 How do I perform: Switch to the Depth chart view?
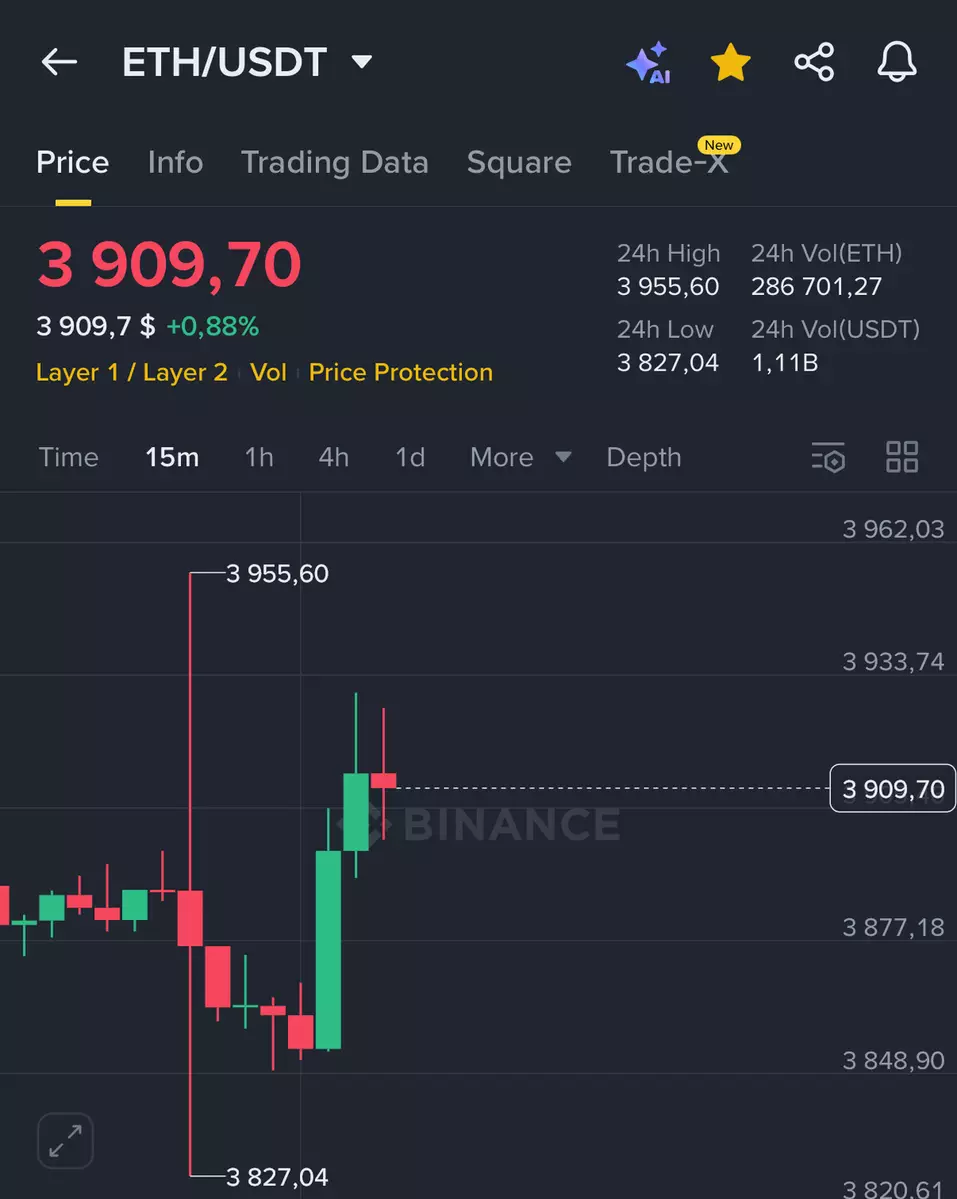643,458
